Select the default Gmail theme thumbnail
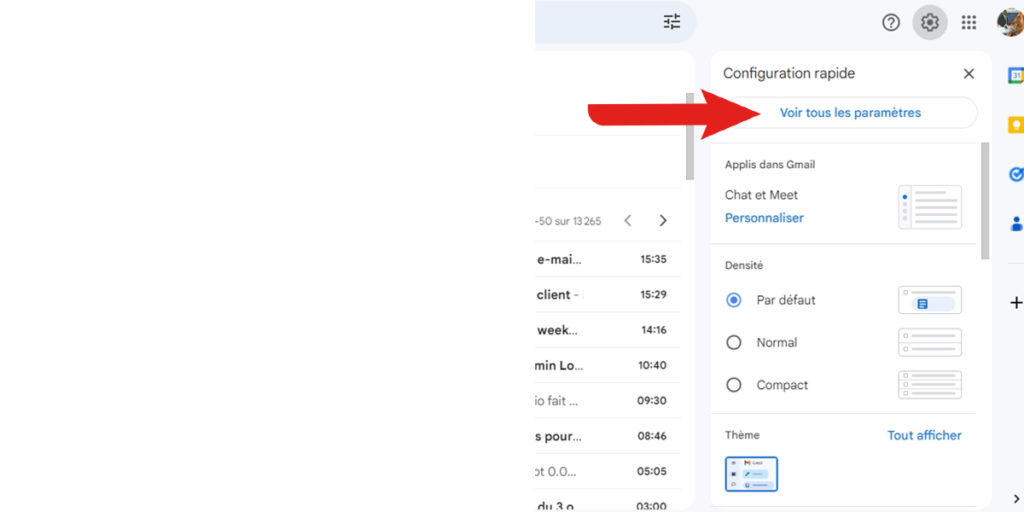1024x512 pixels. tap(751, 474)
